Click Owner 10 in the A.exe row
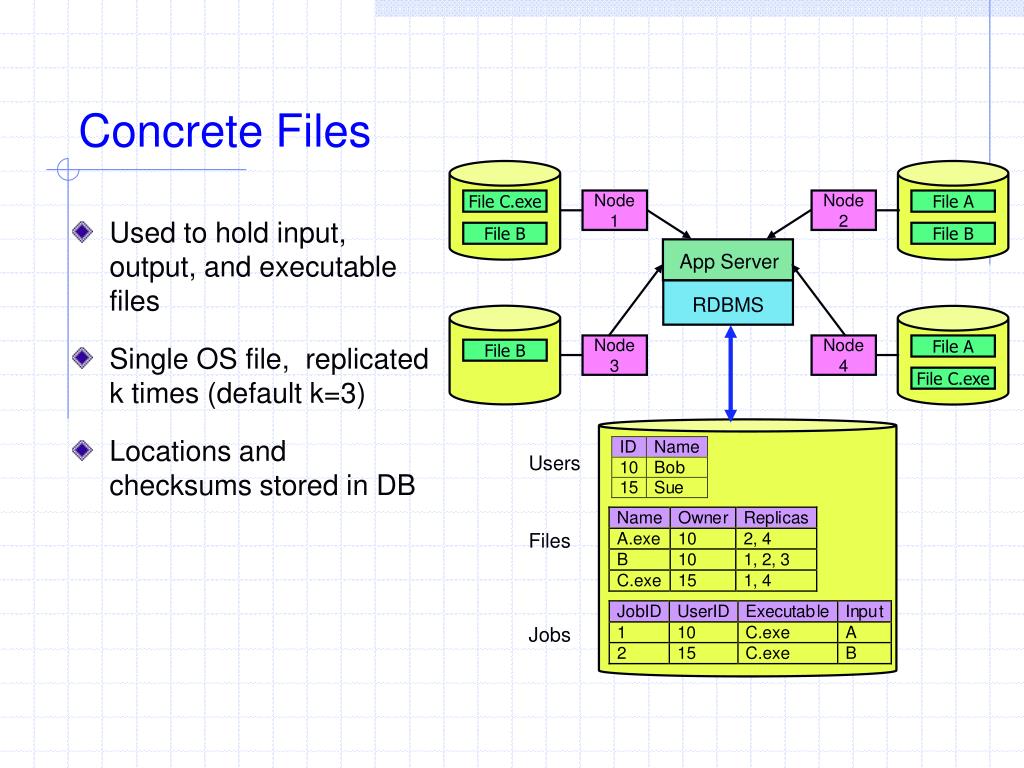 click(703, 539)
